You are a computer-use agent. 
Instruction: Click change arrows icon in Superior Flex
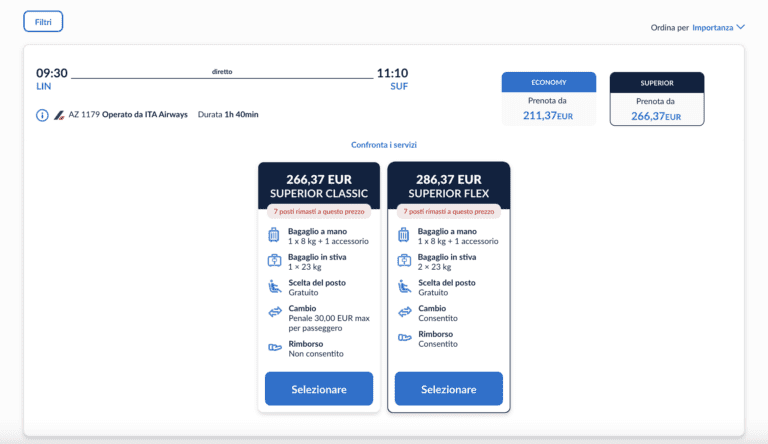click(x=404, y=313)
